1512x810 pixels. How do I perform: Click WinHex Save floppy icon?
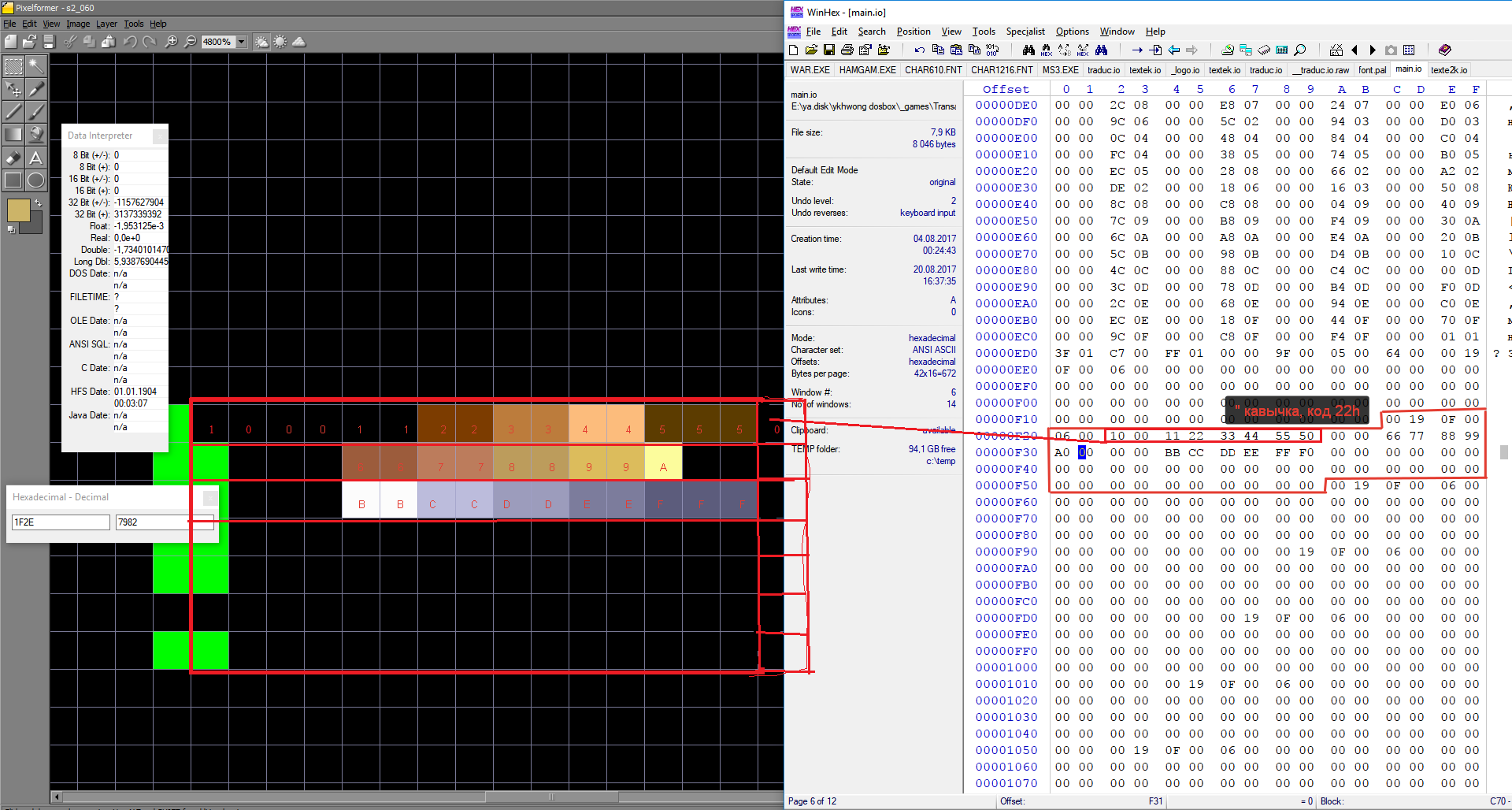(829, 50)
